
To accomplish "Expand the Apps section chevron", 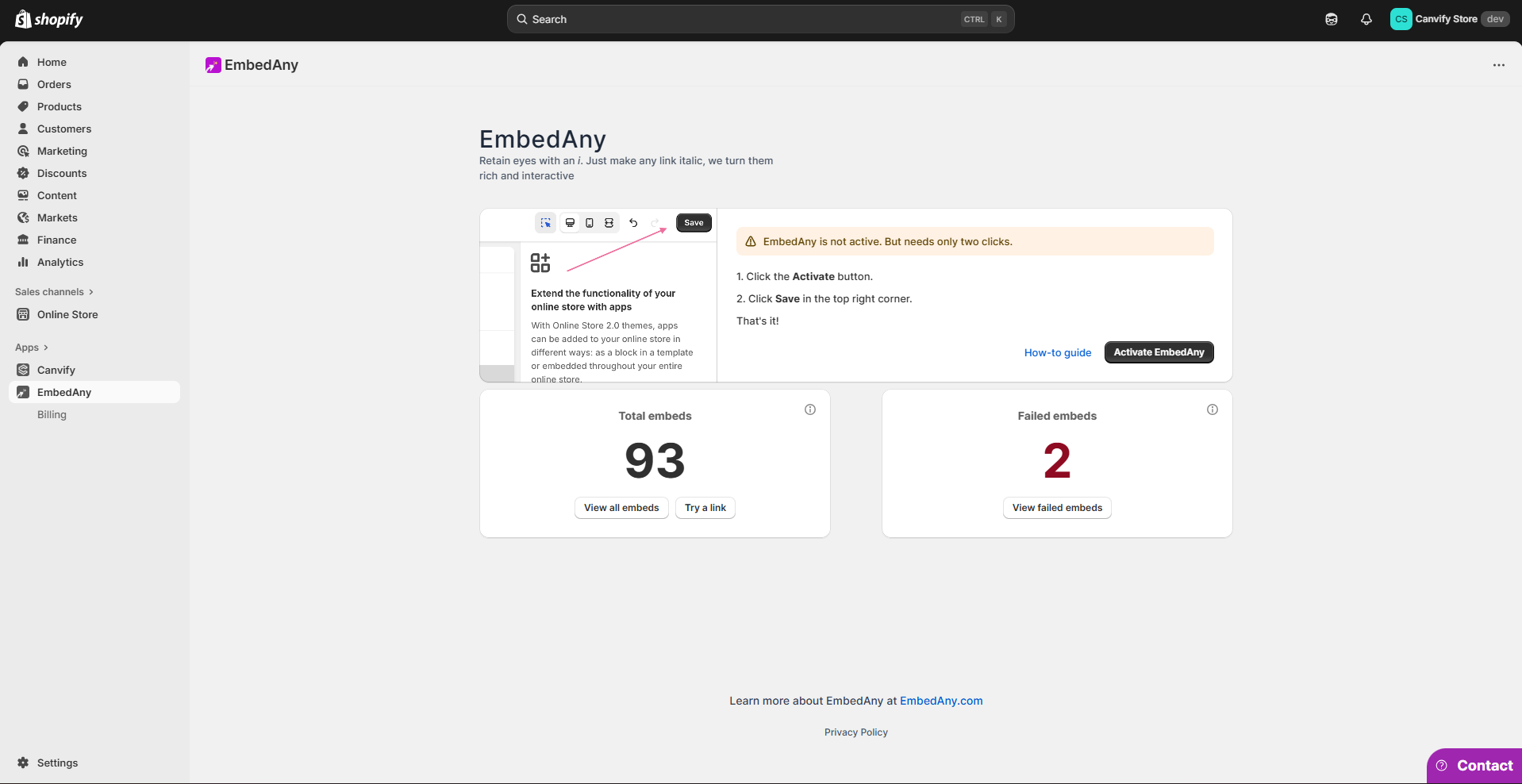I will pos(45,348).
